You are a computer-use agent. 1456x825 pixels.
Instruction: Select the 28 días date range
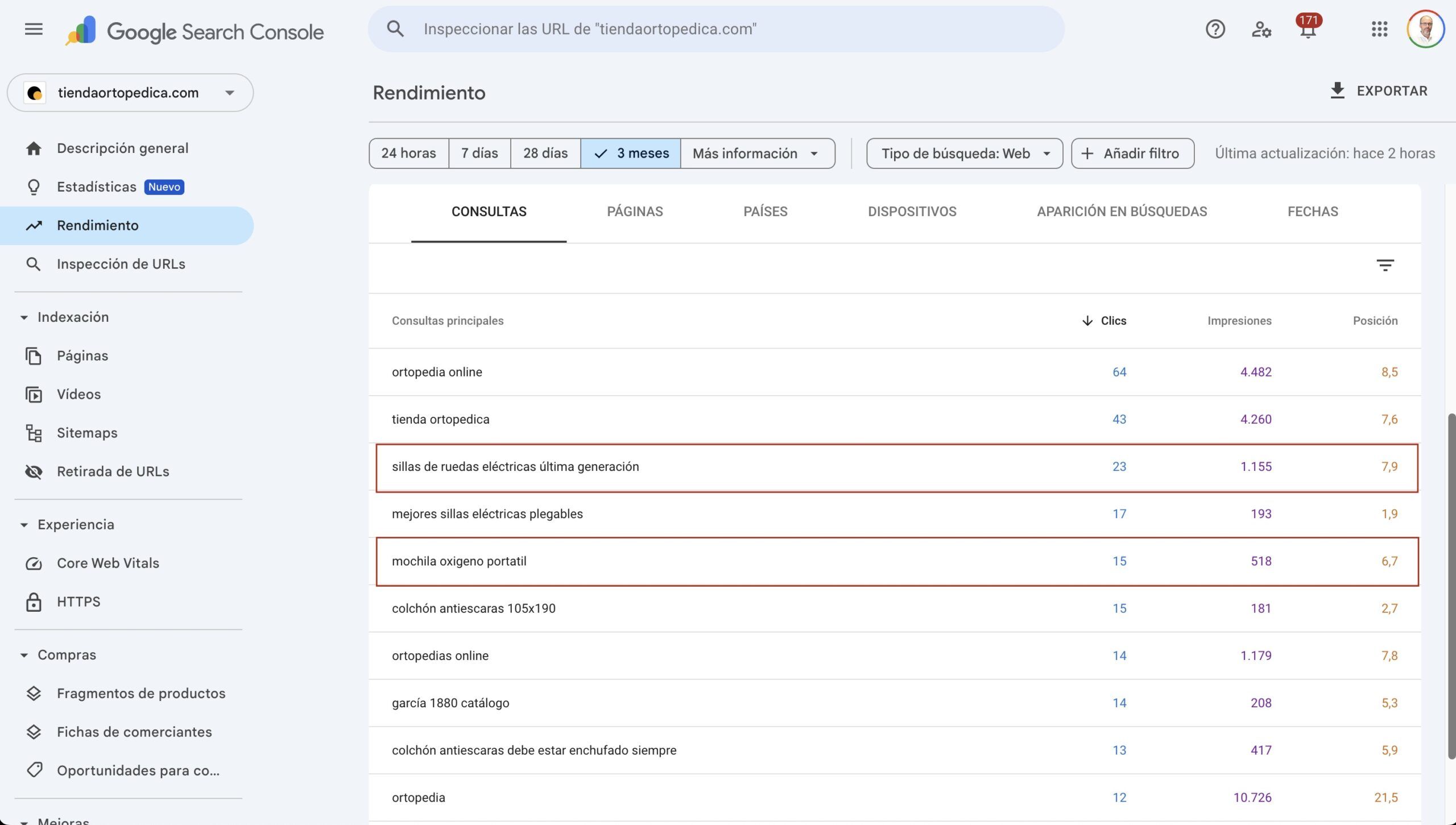pos(545,154)
